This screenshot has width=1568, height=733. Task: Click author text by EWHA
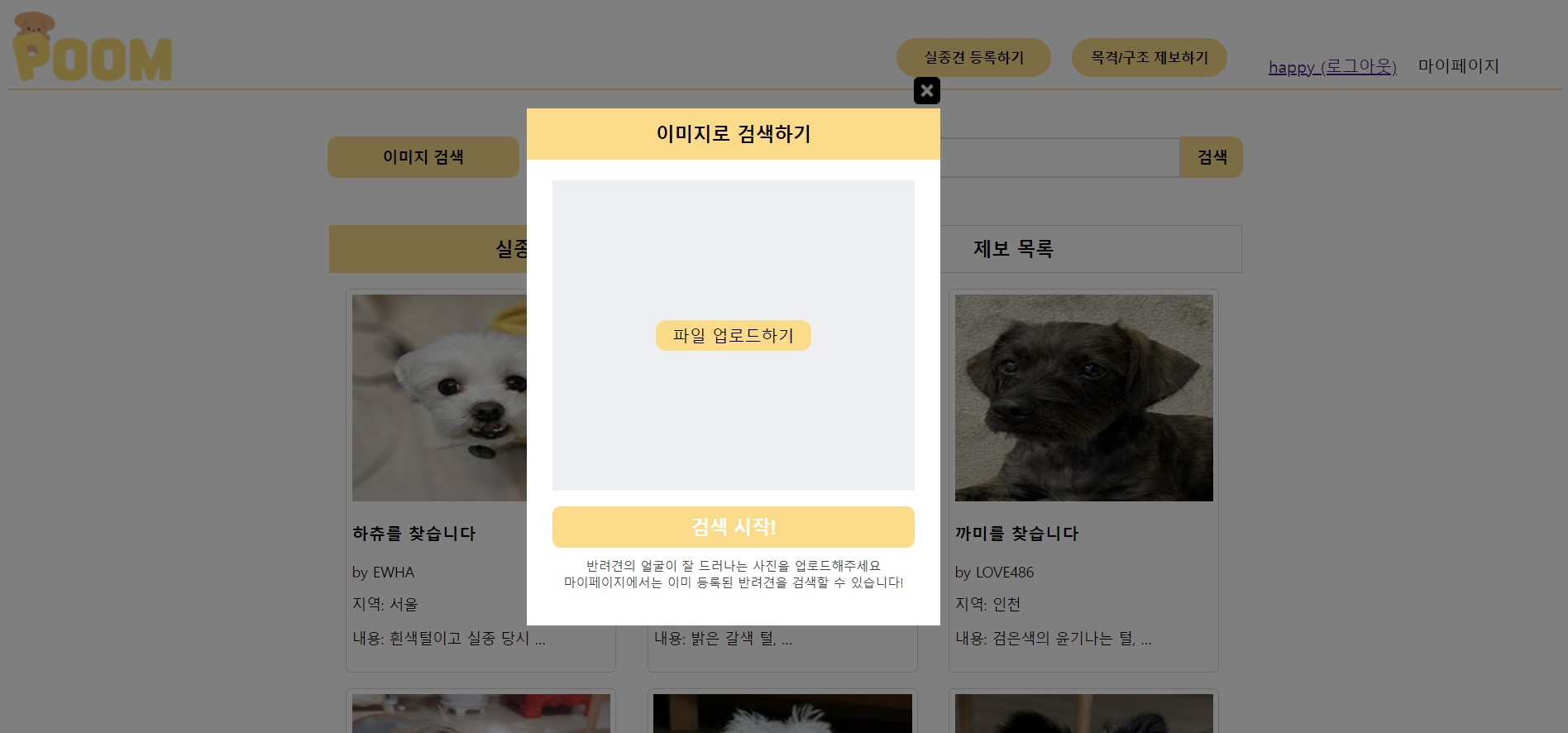click(x=383, y=573)
